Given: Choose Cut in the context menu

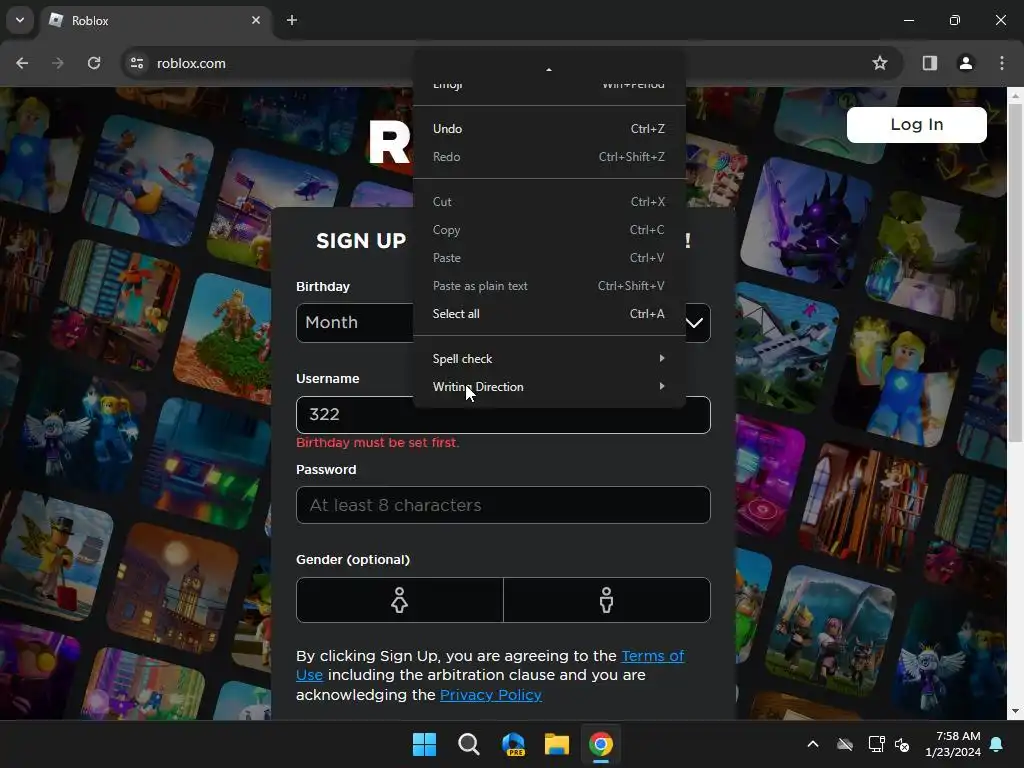Looking at the screenshot, I should point(549,202).
